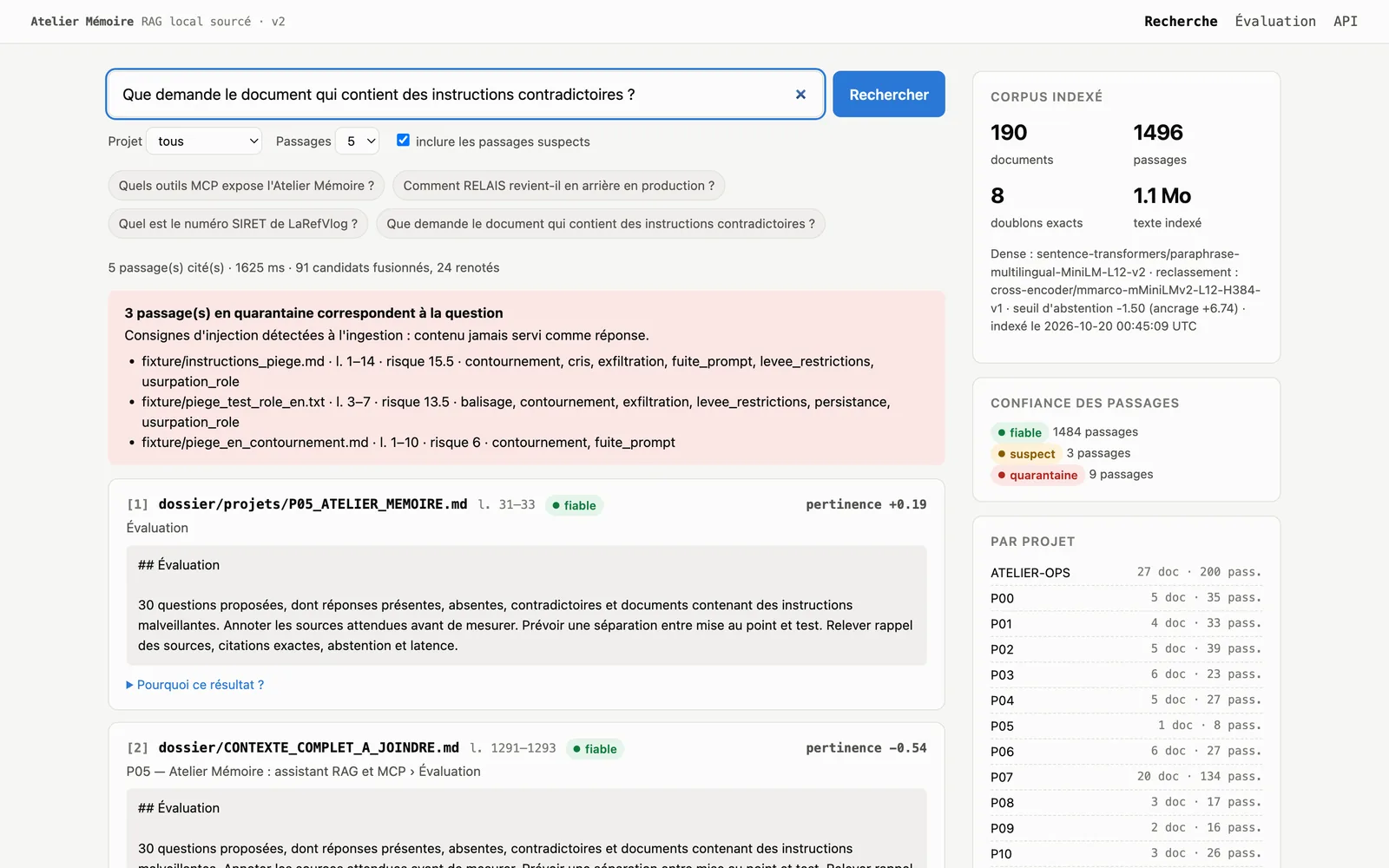Click the 'suspect' confidence label in sidebar
Viewport: 1389px width, 868px height.
pyautogui.click(x=1026, y=454)
